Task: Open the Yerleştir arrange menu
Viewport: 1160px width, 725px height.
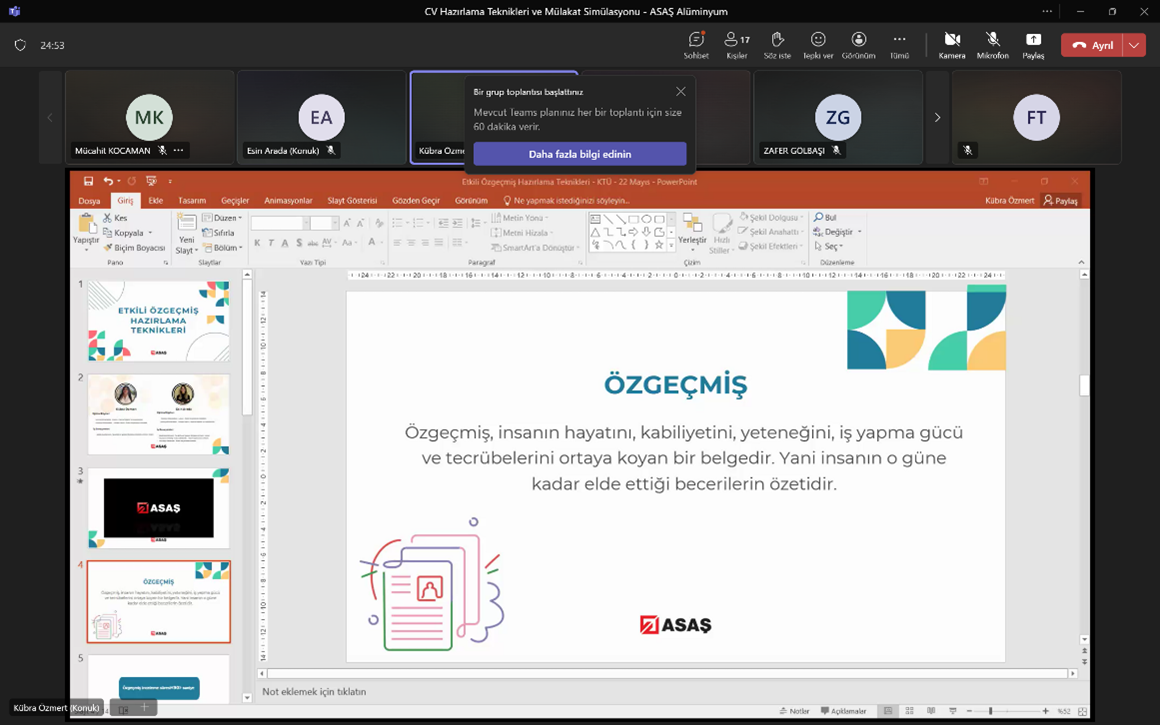Action: 692,232
